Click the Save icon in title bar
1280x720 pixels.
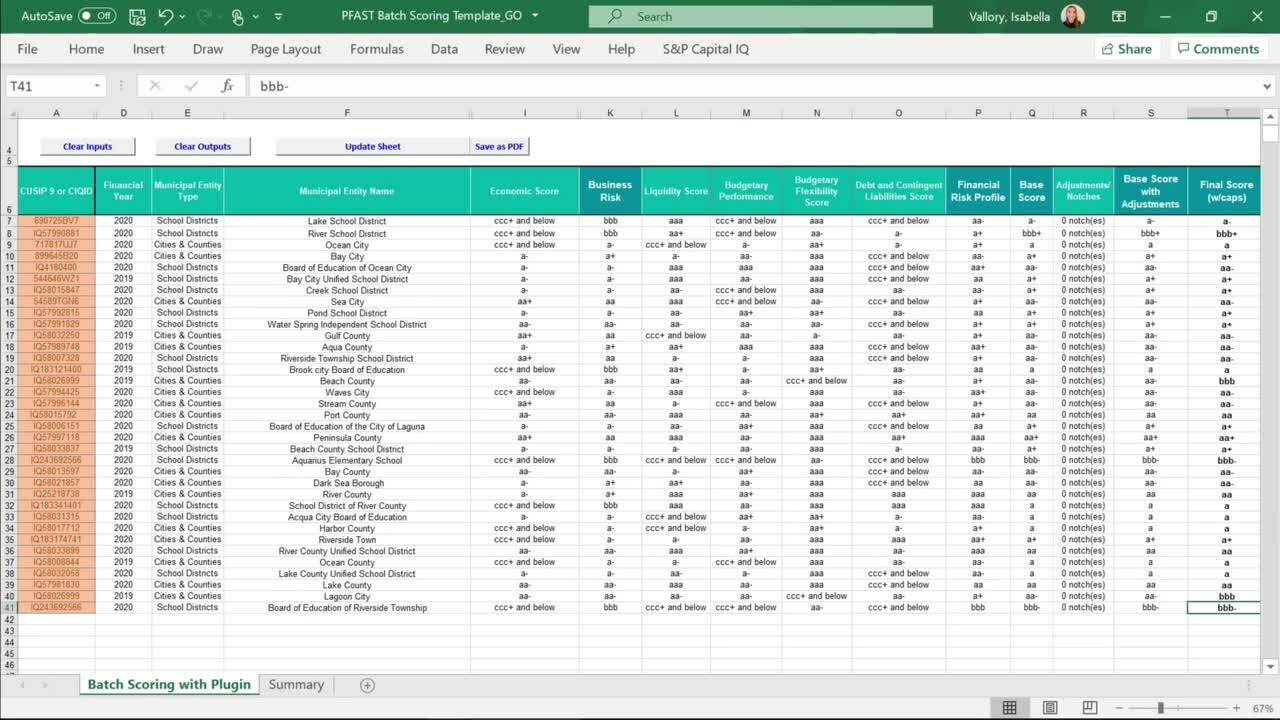(137, 17)
